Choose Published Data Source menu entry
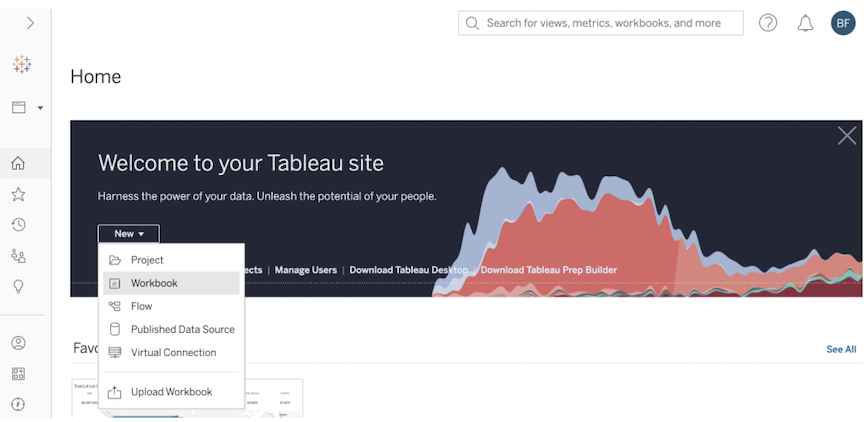 pyautogui.click(x=182, y=329)
